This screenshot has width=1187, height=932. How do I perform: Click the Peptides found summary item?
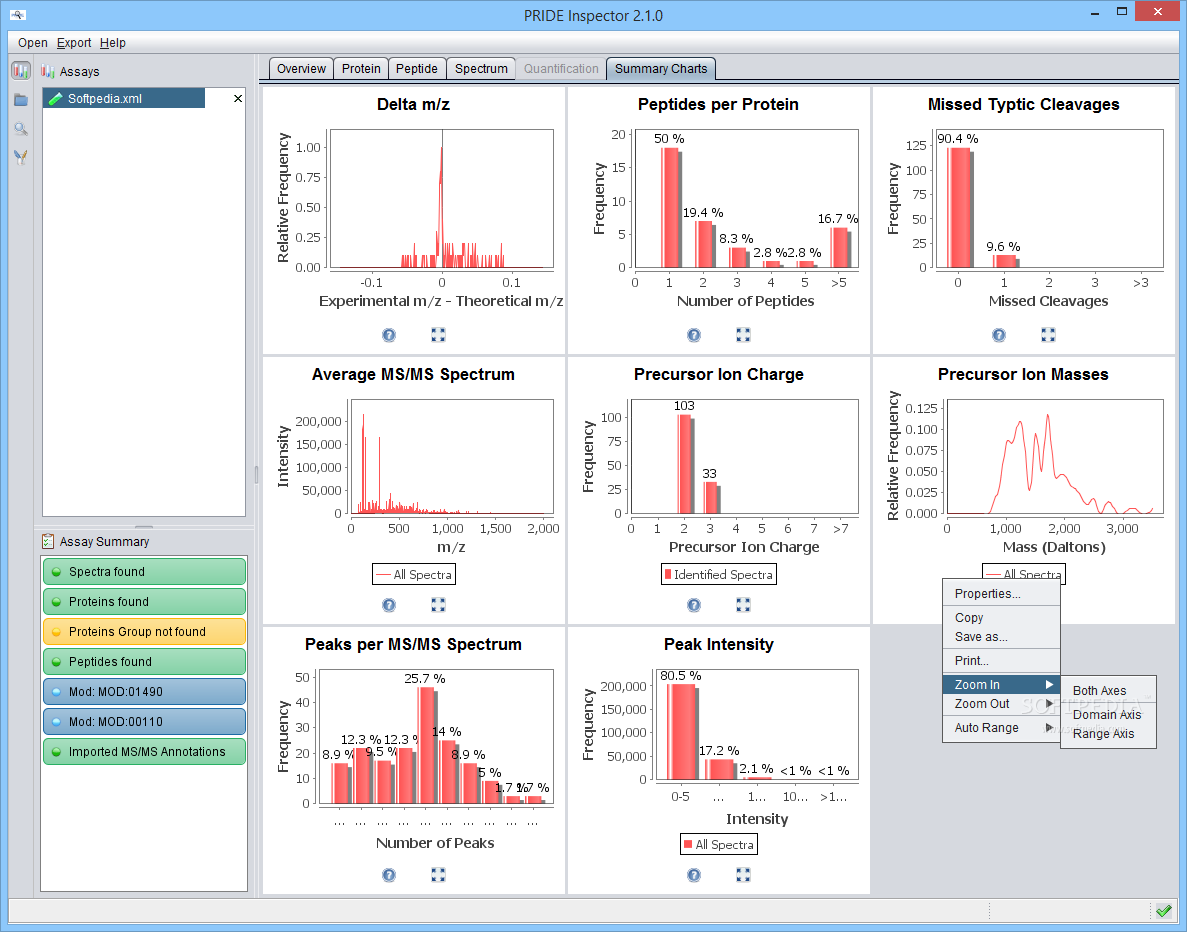[145, 662]
